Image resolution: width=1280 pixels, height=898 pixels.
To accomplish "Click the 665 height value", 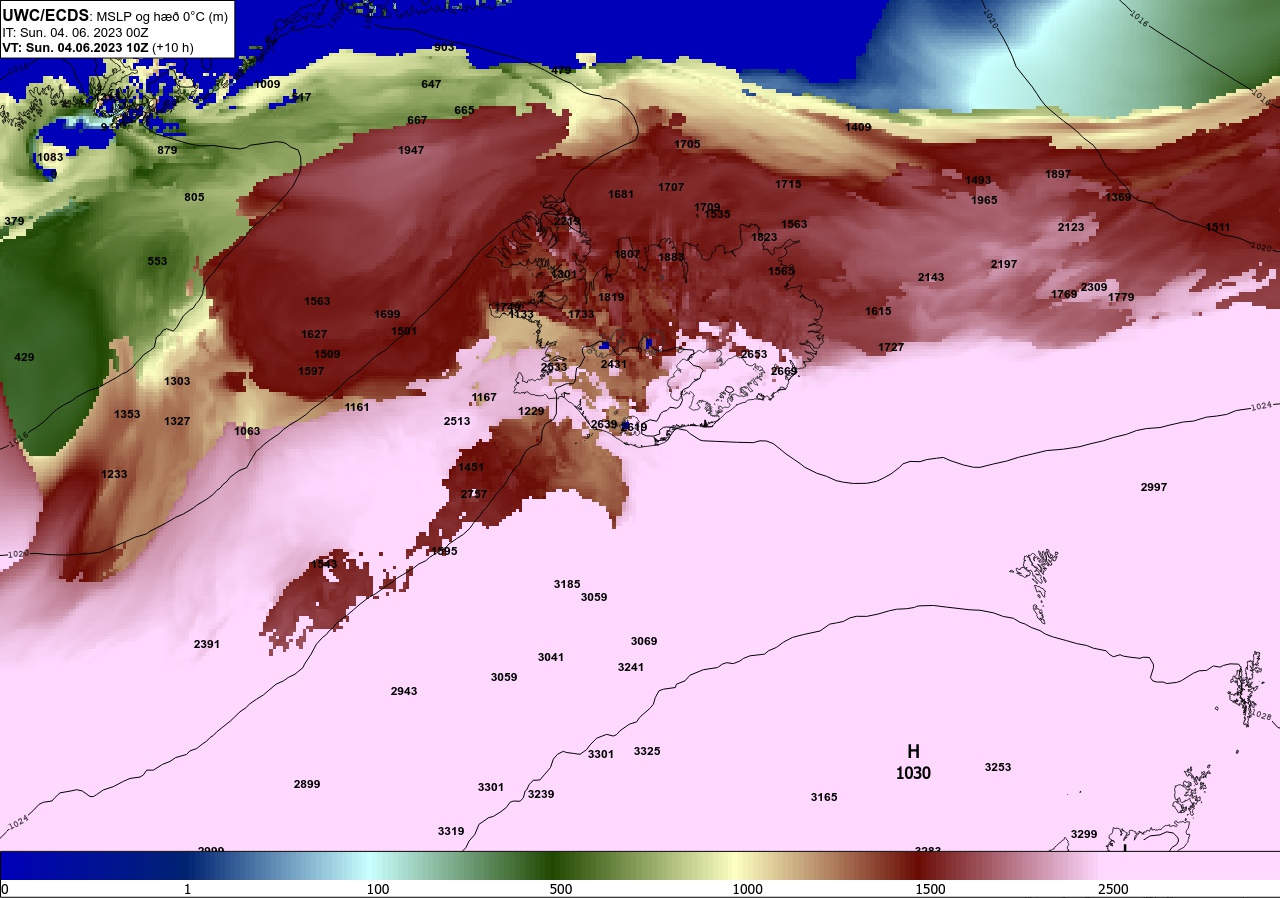I will click(464, 110).
